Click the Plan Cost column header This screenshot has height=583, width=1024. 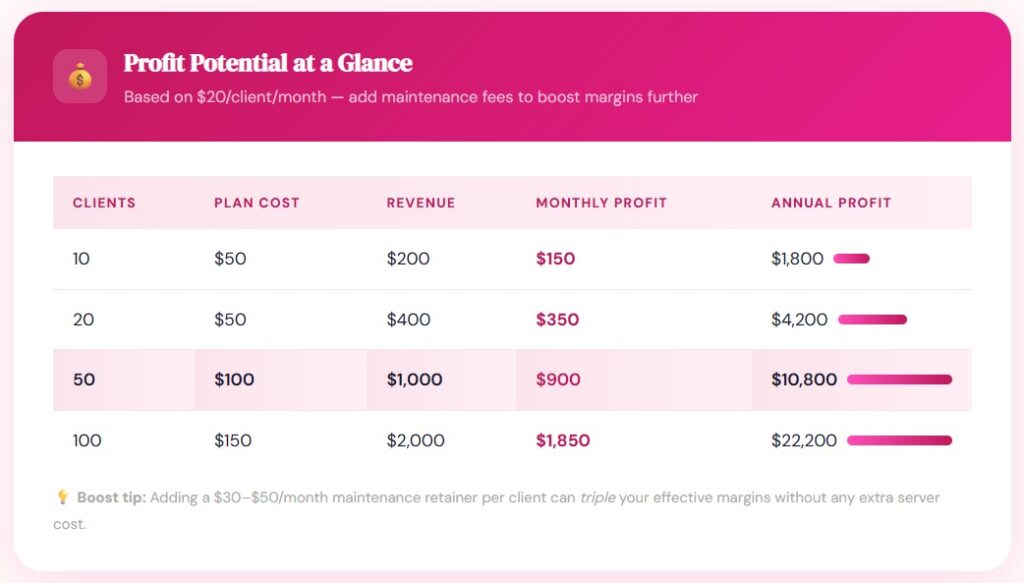257,203
